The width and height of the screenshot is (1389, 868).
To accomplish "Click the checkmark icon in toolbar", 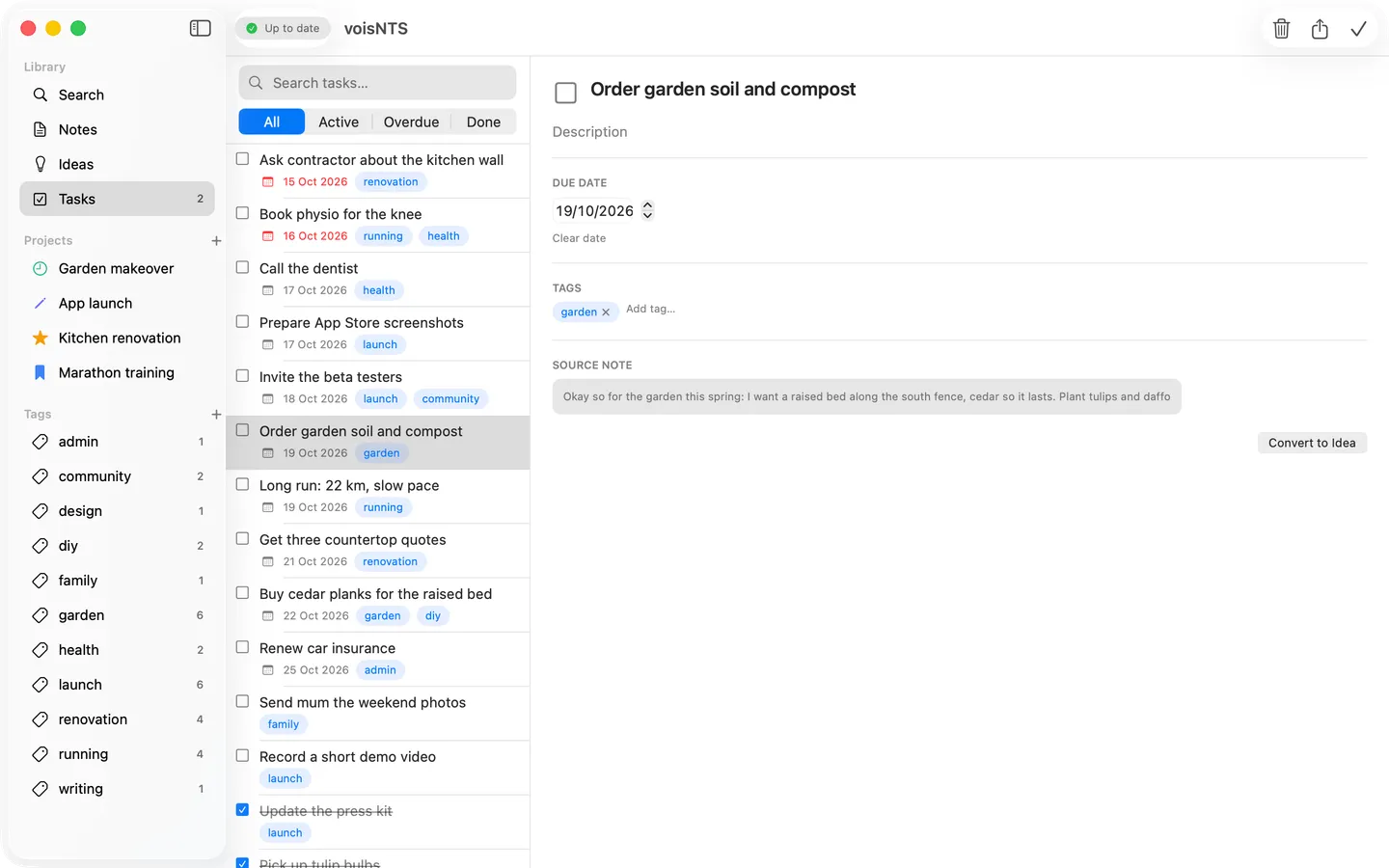I will [1358, 29].
